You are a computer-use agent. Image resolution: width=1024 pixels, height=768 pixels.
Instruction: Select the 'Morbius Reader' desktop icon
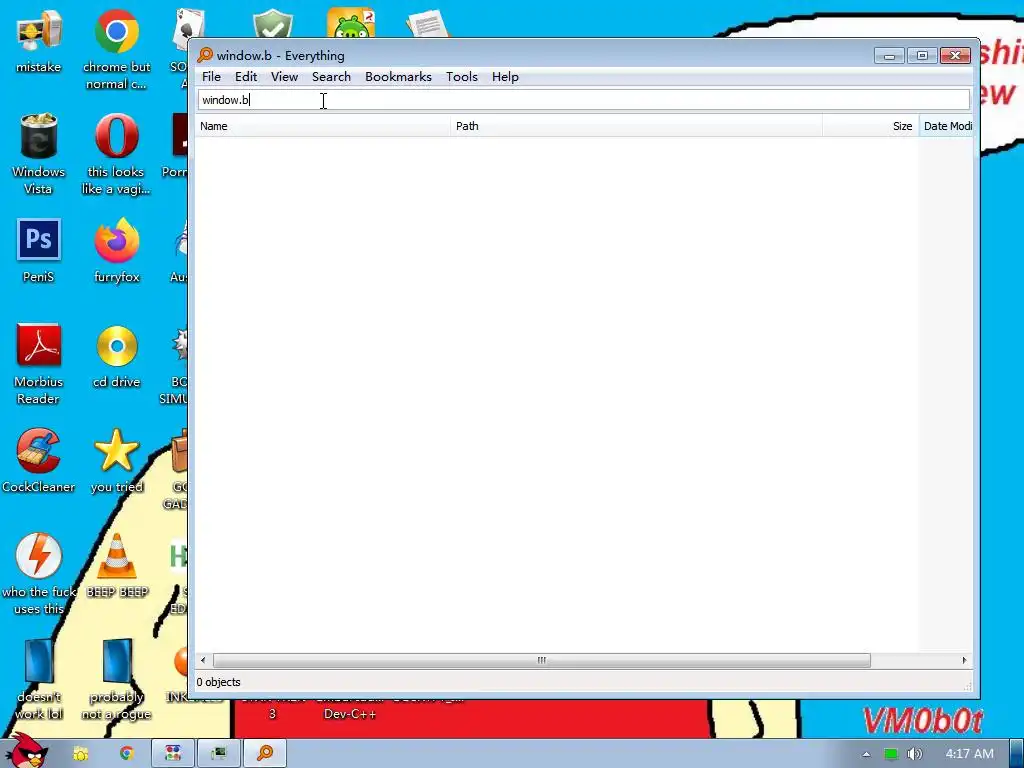pyautogui.click(x=39, y=364)
